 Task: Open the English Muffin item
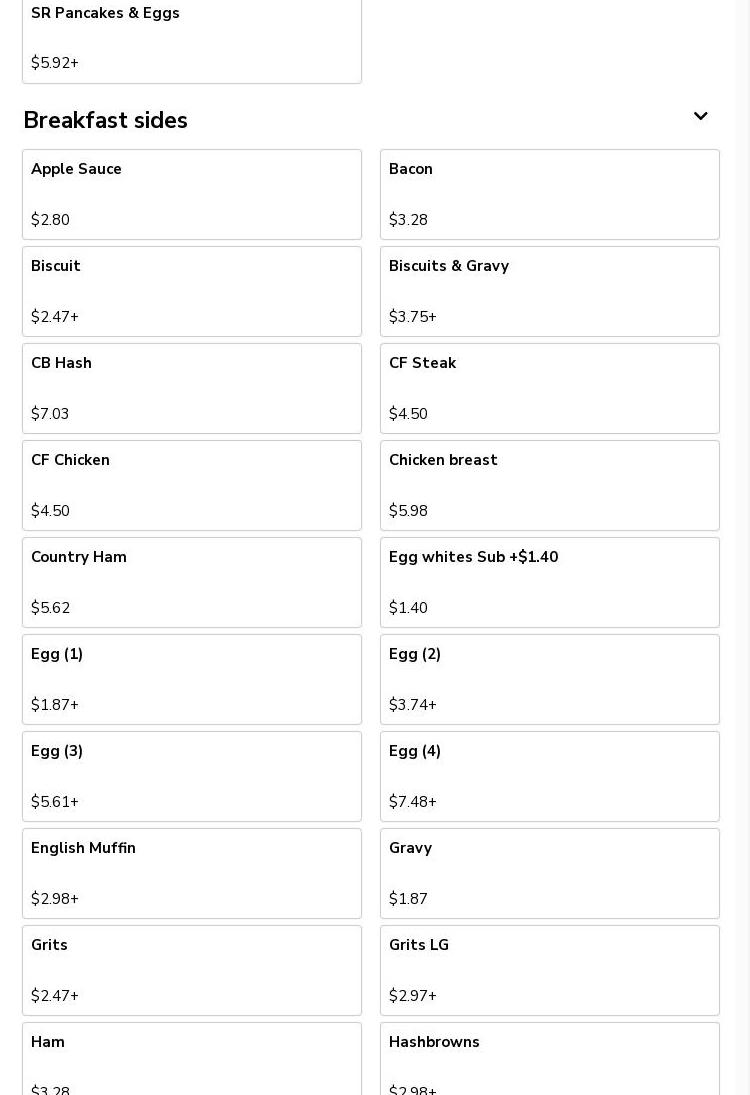pyautogui.click(x=192, y=874)
